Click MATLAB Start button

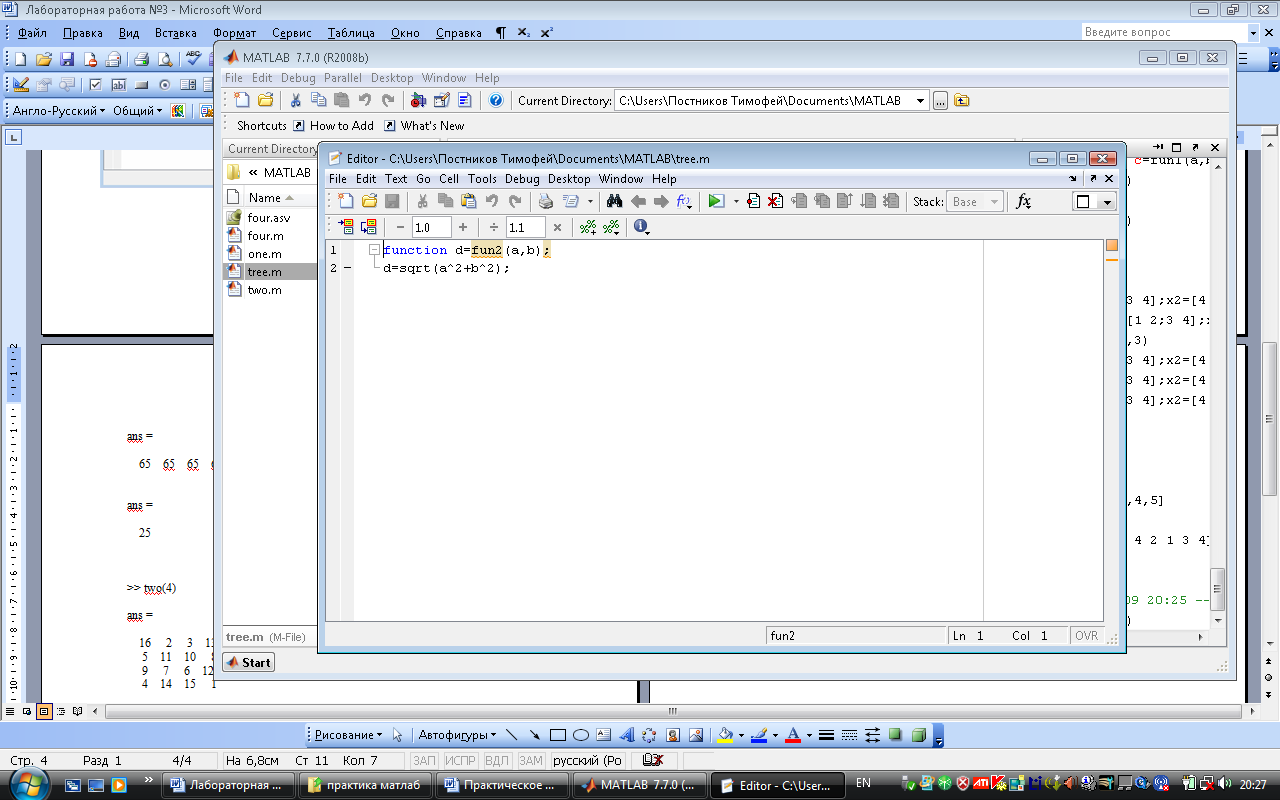pos(248,662)
